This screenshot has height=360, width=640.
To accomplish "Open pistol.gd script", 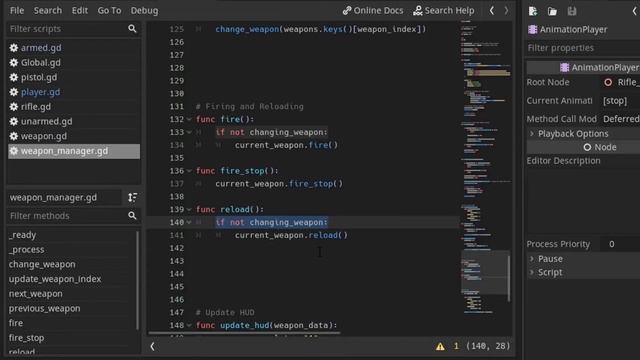I will tap(39, 77).
